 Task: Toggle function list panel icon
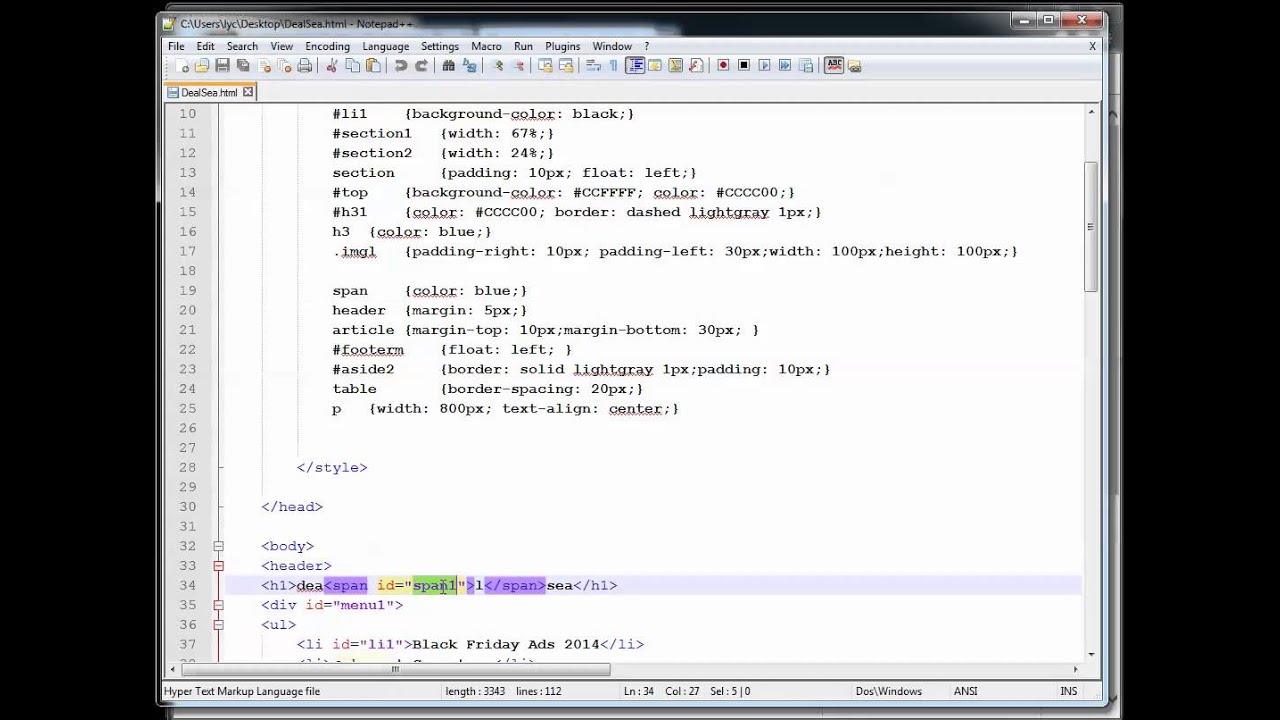695,66
